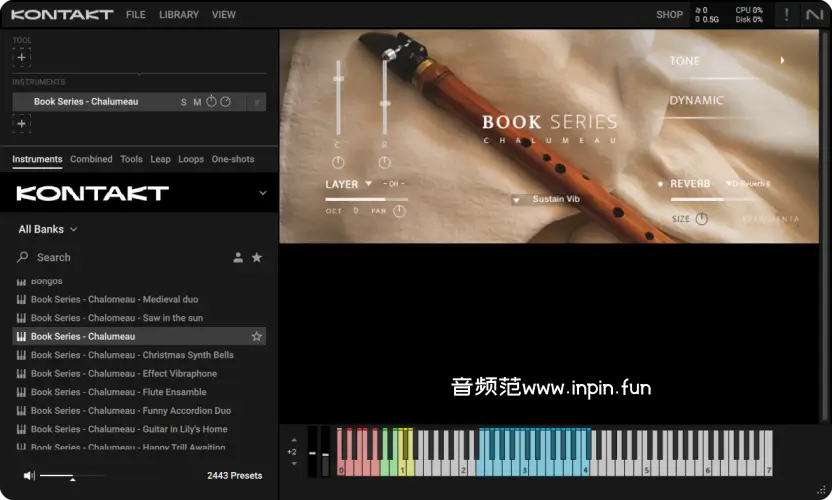Image resolution: width=832 pixels, height=500 pixels.
Task: Select the highlighted Book Series - Chalumeau preset
Action: coord(139,337)
